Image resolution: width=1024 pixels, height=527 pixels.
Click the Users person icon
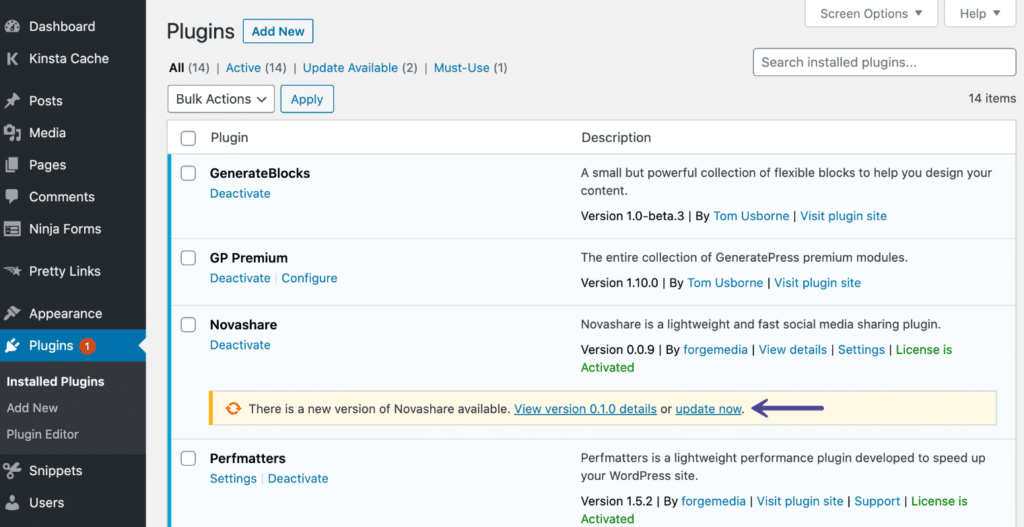tap(12, 503)
